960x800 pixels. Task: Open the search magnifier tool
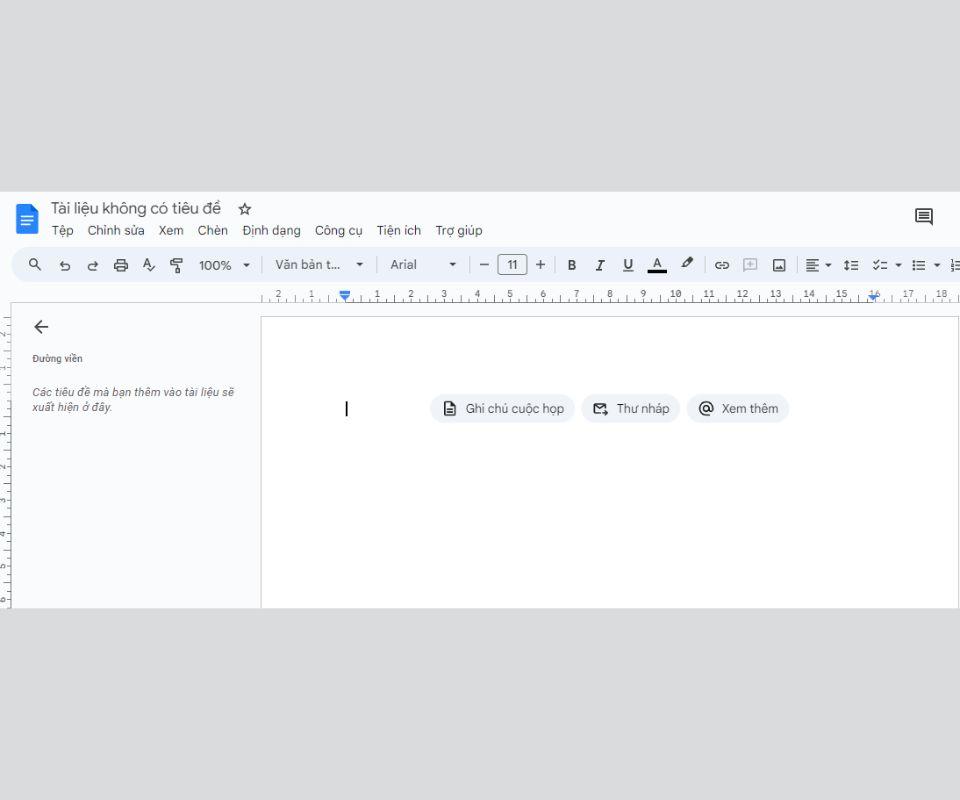35,265
